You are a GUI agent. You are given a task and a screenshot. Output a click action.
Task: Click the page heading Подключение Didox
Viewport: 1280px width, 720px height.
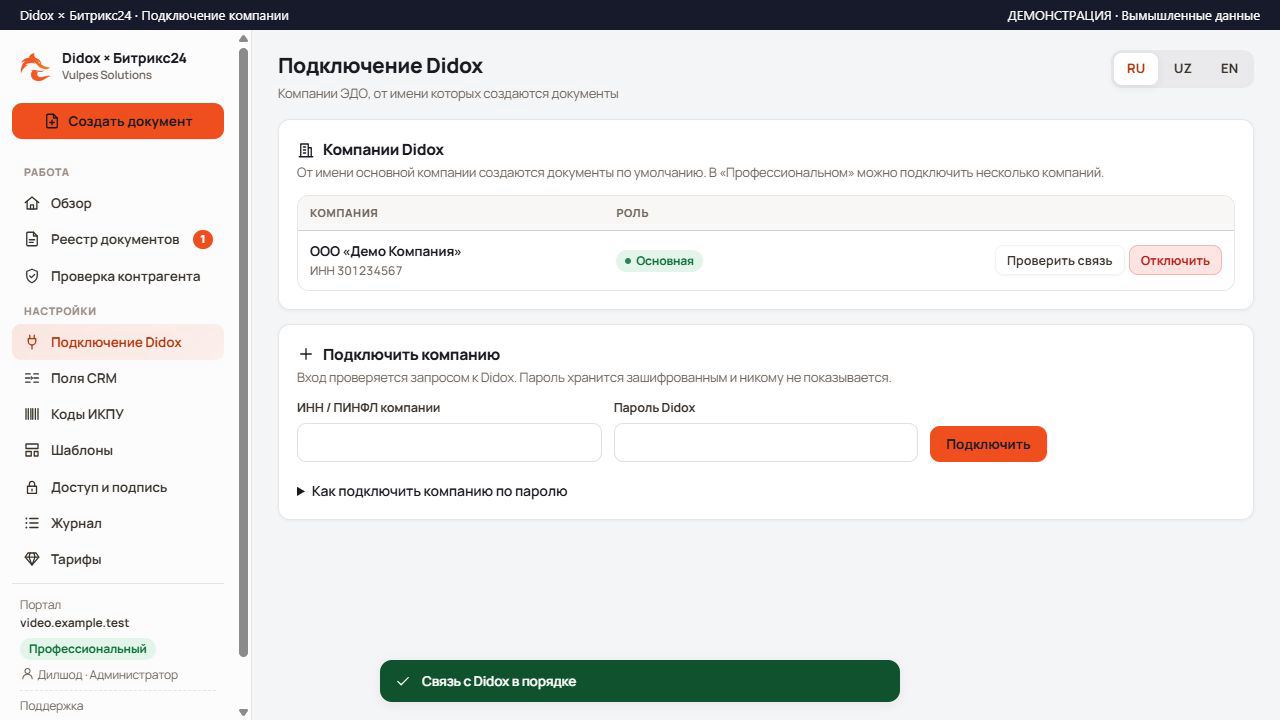coord(380,66)
